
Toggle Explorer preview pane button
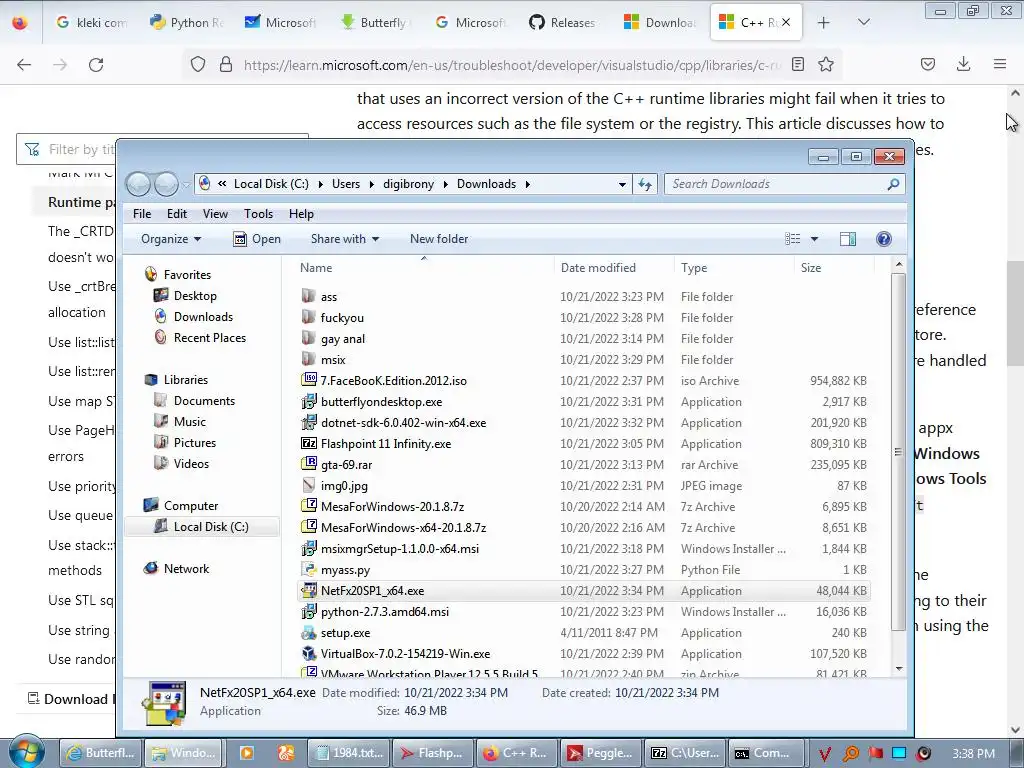[848, 239]
